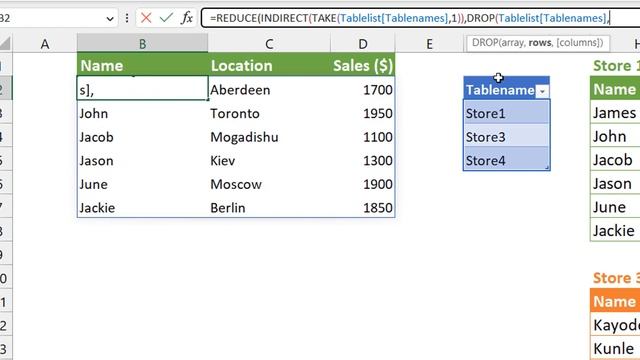Viewport: 640px width, 360px height.
Task: Select the 'Store1' entry in Tablenames
Action: (x=507, y=113)
